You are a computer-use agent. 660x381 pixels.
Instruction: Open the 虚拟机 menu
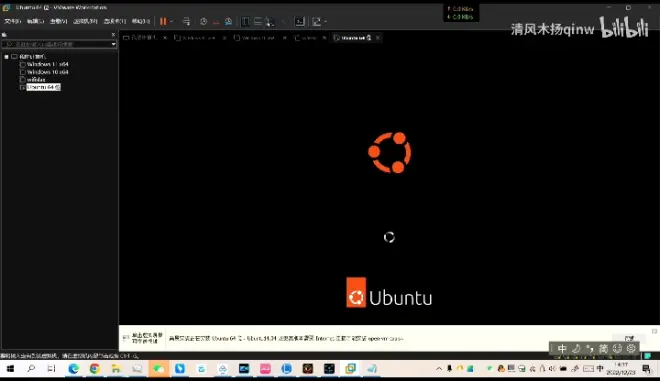point(85,21)
